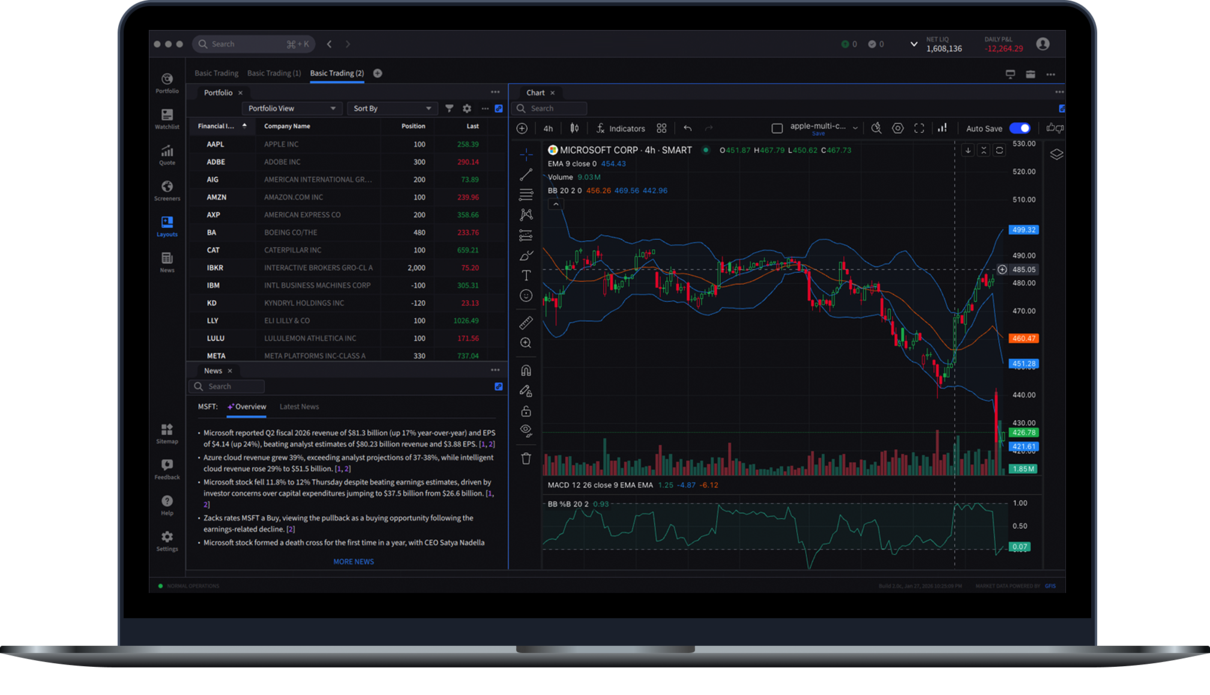The image size is (1210, 695).
Task: Expand the apple-multi-c layout dropdown arrow
Action: (x=855, y=128)
